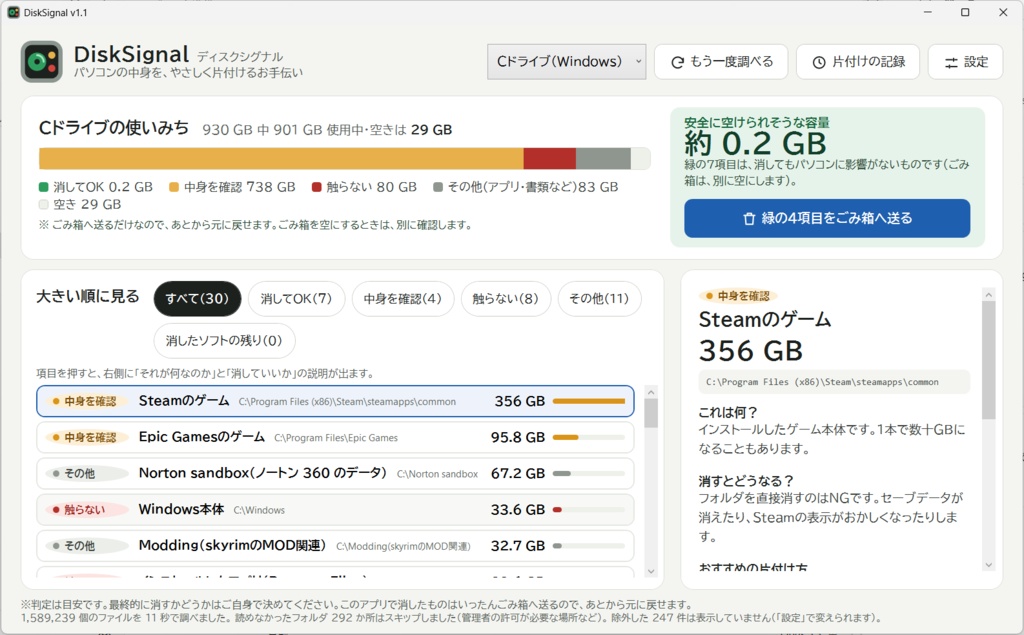The width and height of the screenshot is (1024, 635).
Task: Click the Steam row size bar
Action: point(589,401)
